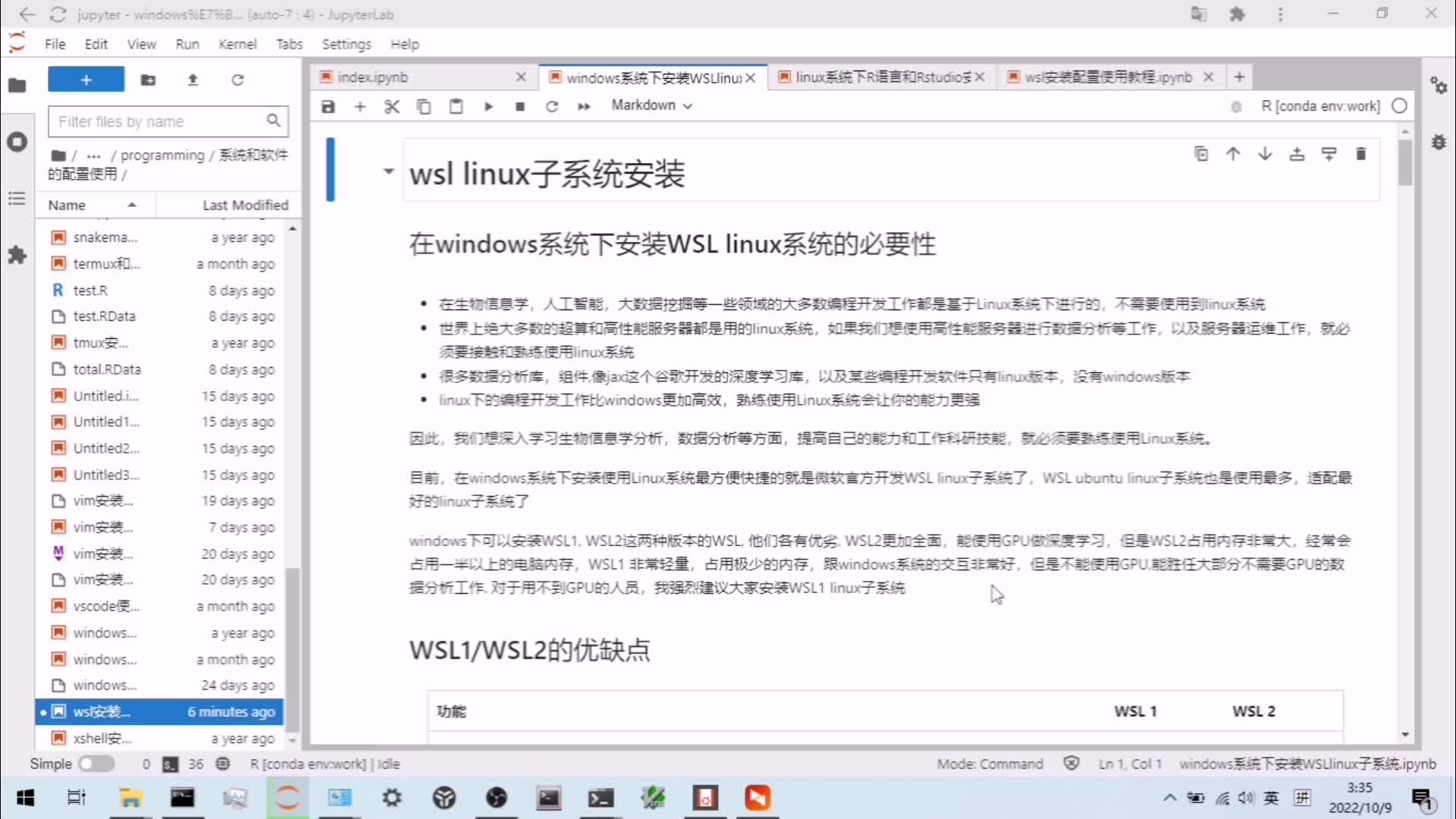Open the Name column sort arrow

coord(131,205)
